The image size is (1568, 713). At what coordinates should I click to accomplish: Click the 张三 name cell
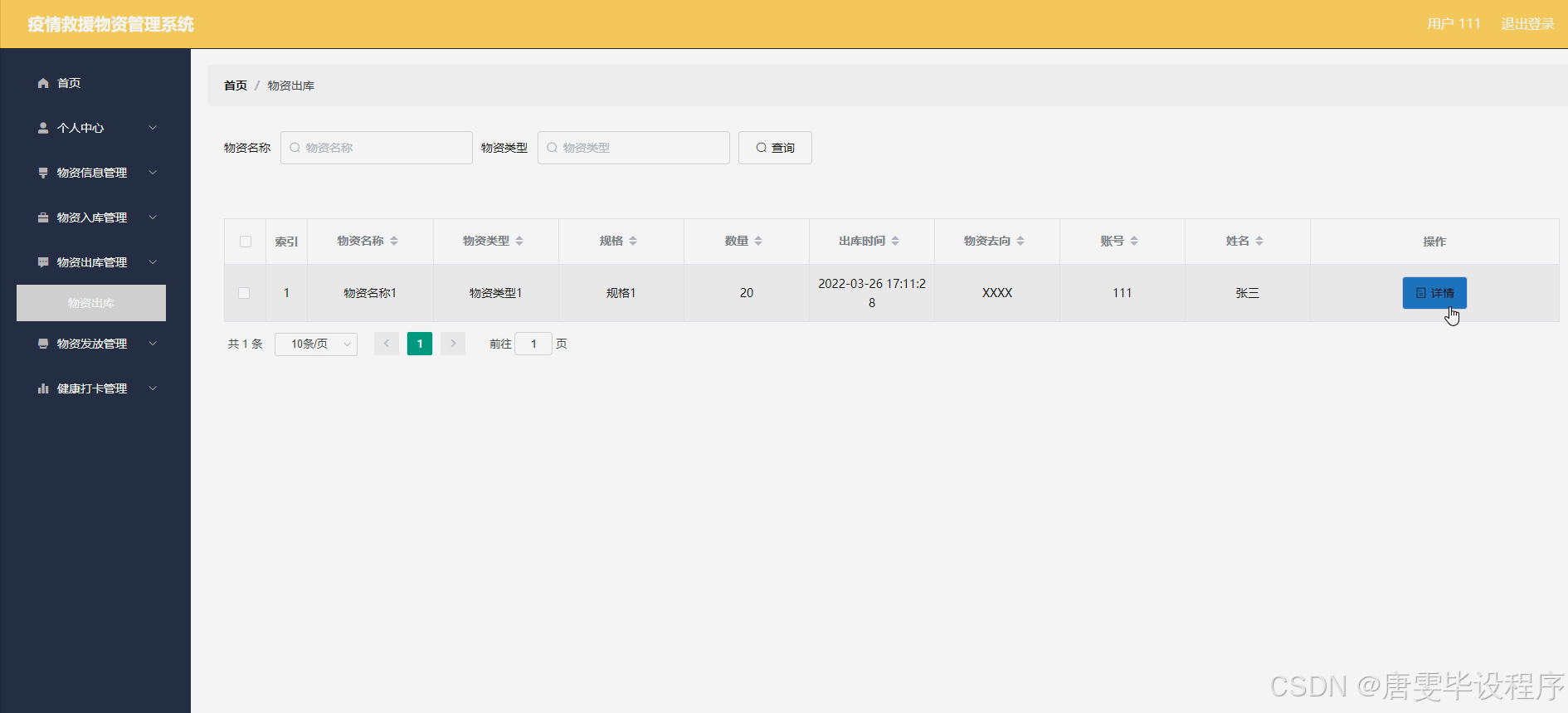tap(1248, 293)
